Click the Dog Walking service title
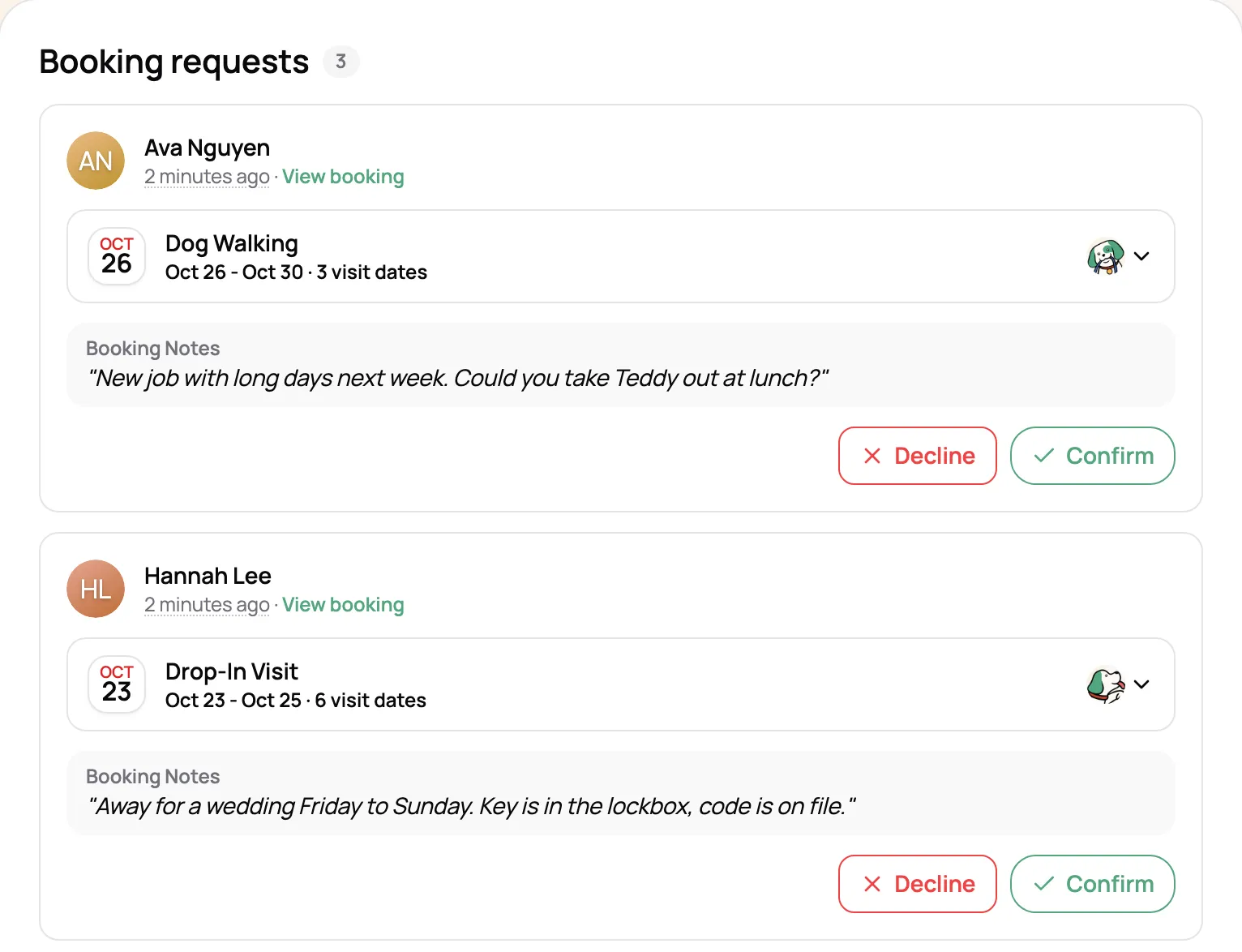The width and height of the screenshot is (1242, 952). tap(232, 243)
